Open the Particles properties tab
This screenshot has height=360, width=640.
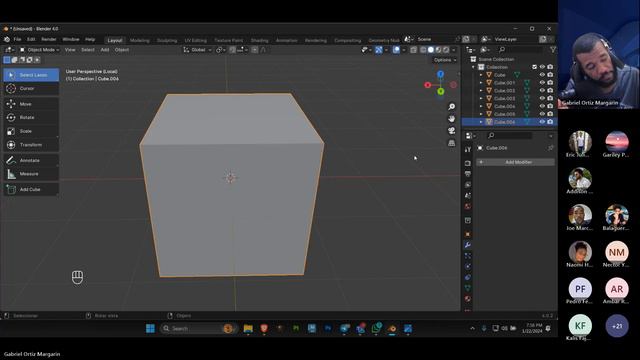tap(468, 256)
